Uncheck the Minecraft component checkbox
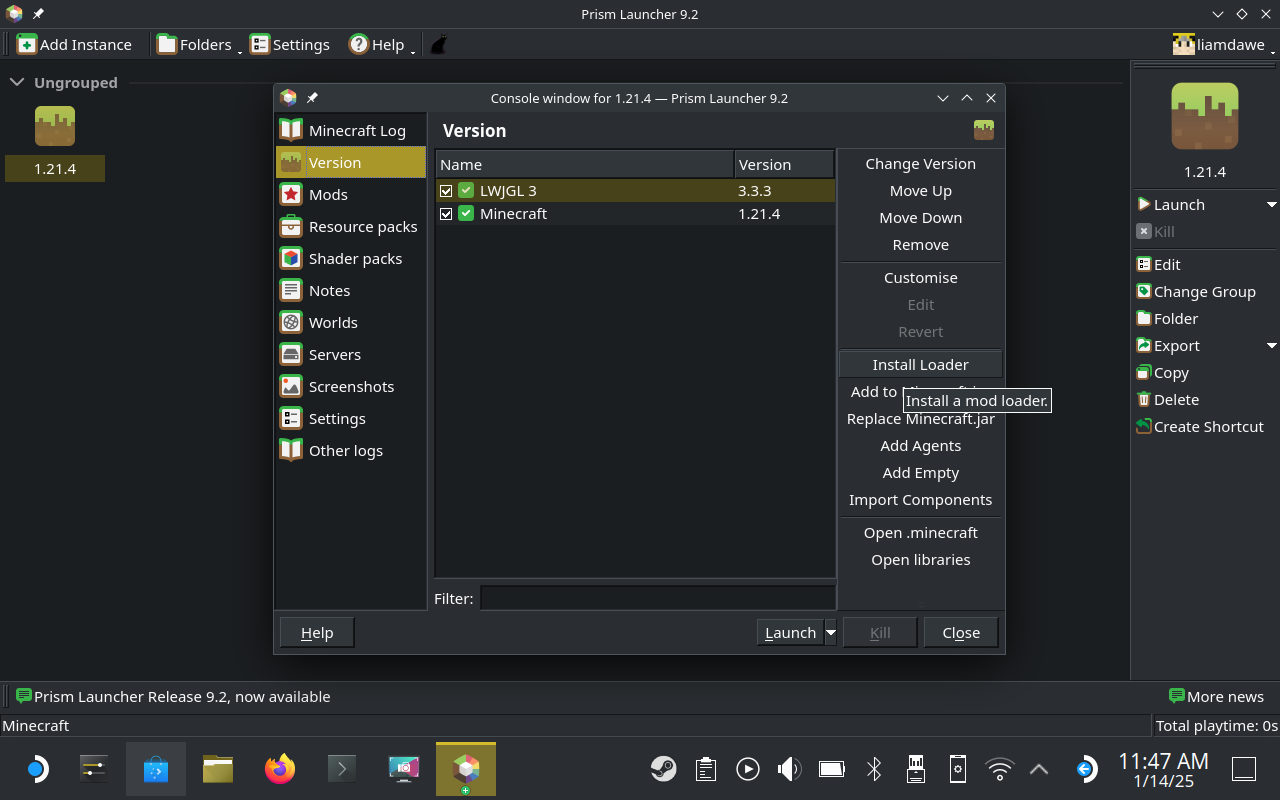Viewport: 1280px width, 800px height. [x=446, y=214]
